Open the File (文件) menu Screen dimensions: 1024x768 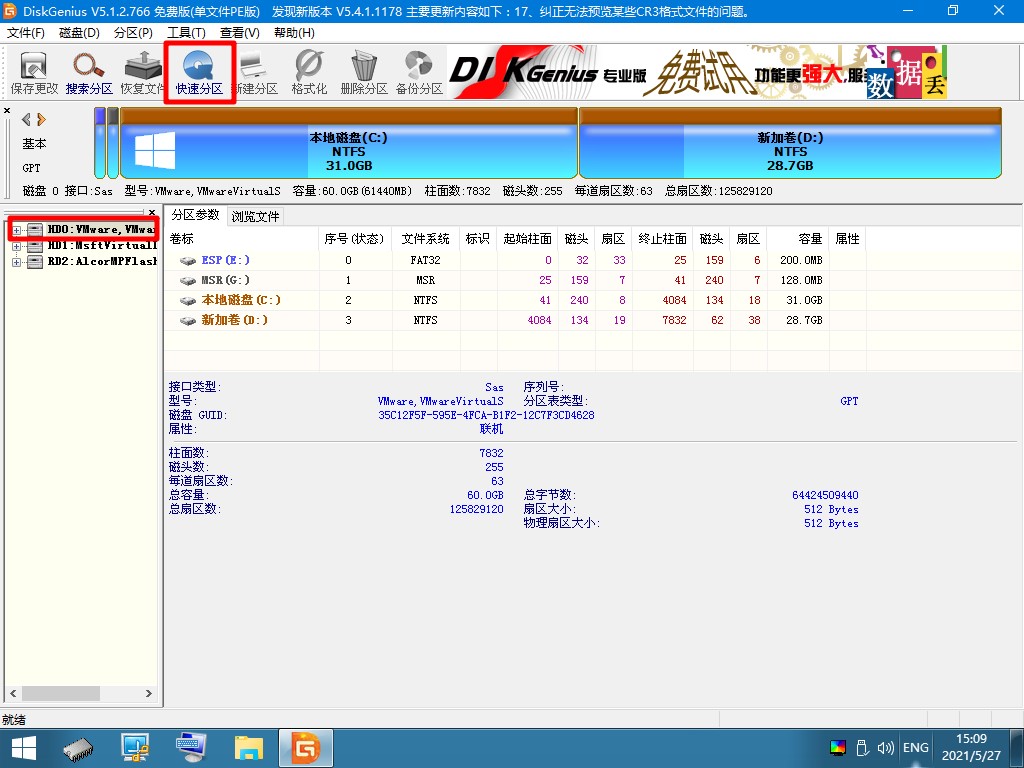[x=25, y=33]
